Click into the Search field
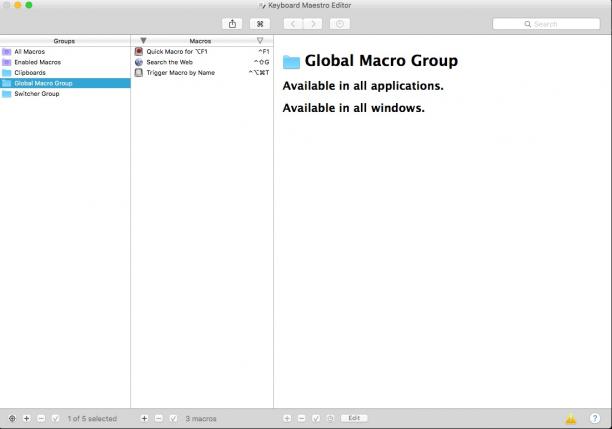612x429 pixels. point(546,24)
